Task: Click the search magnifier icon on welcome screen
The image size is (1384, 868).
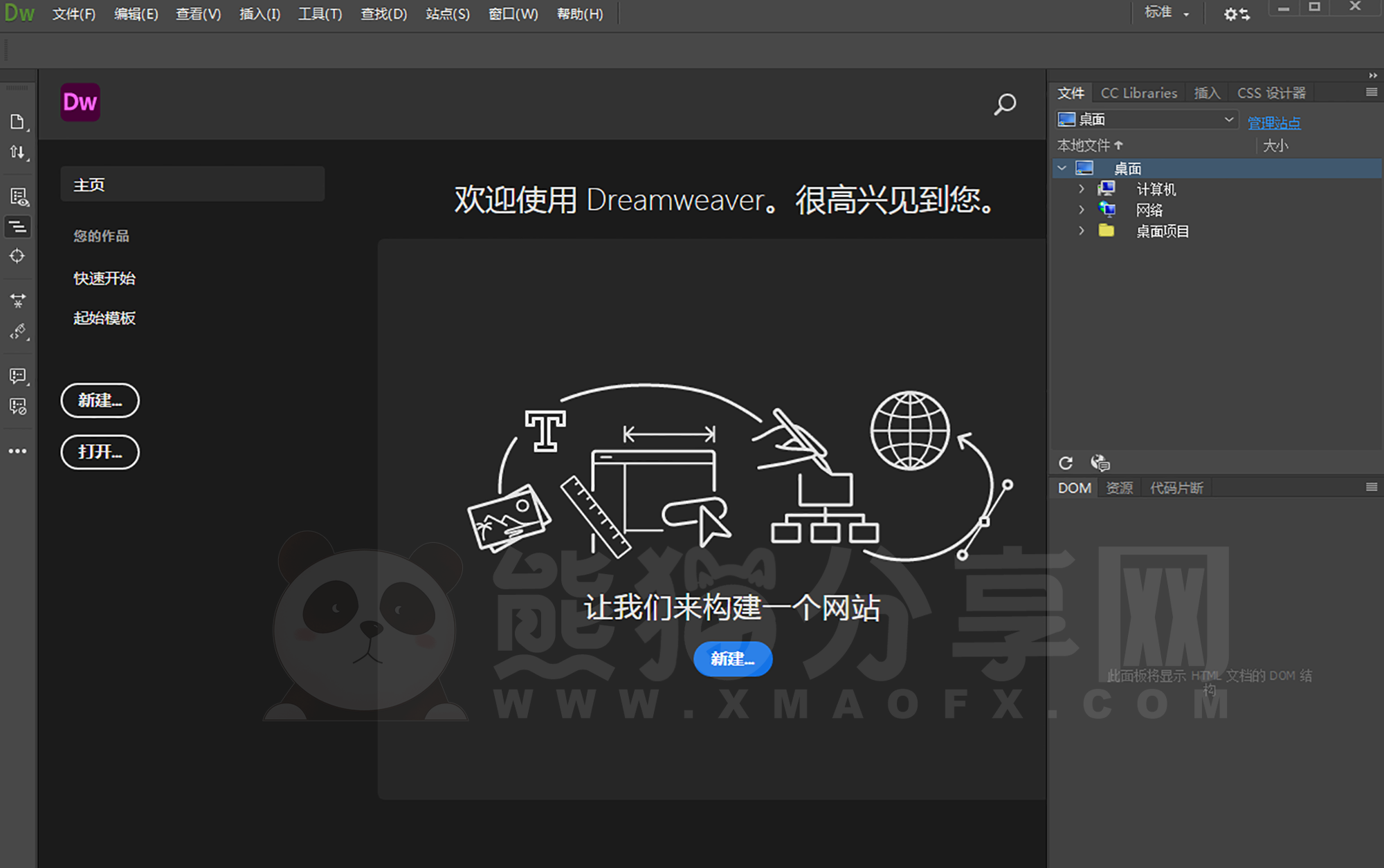Action: (1004, 105)
